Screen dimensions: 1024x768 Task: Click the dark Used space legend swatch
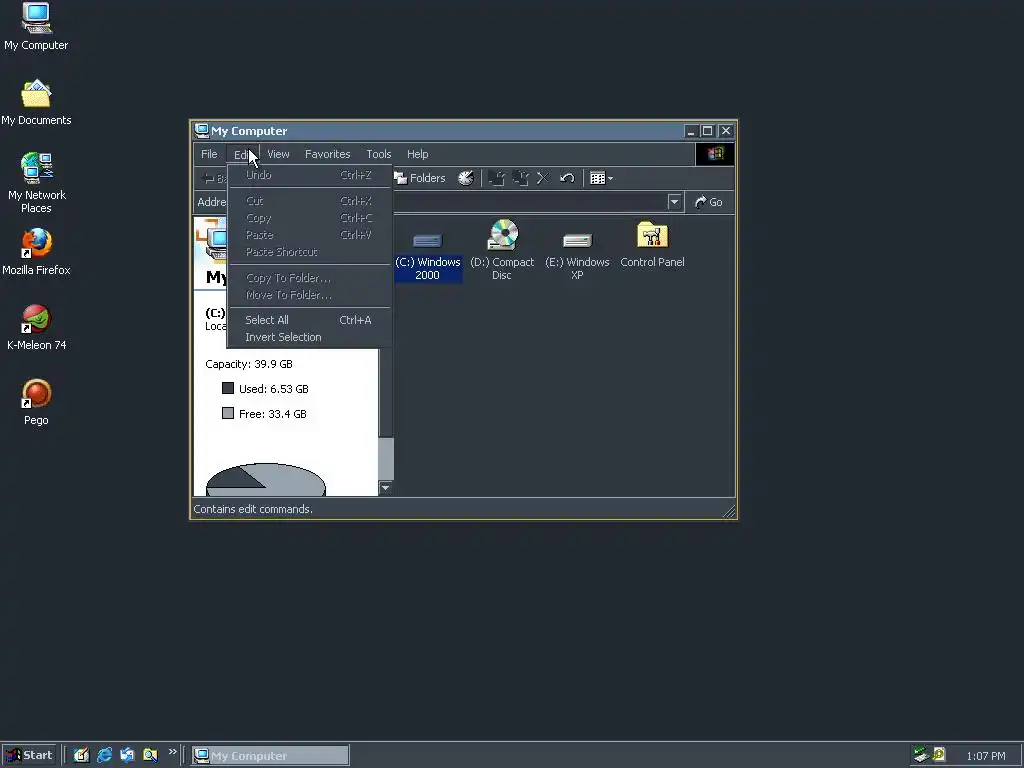pyautogui.click(x=228, y=388)
